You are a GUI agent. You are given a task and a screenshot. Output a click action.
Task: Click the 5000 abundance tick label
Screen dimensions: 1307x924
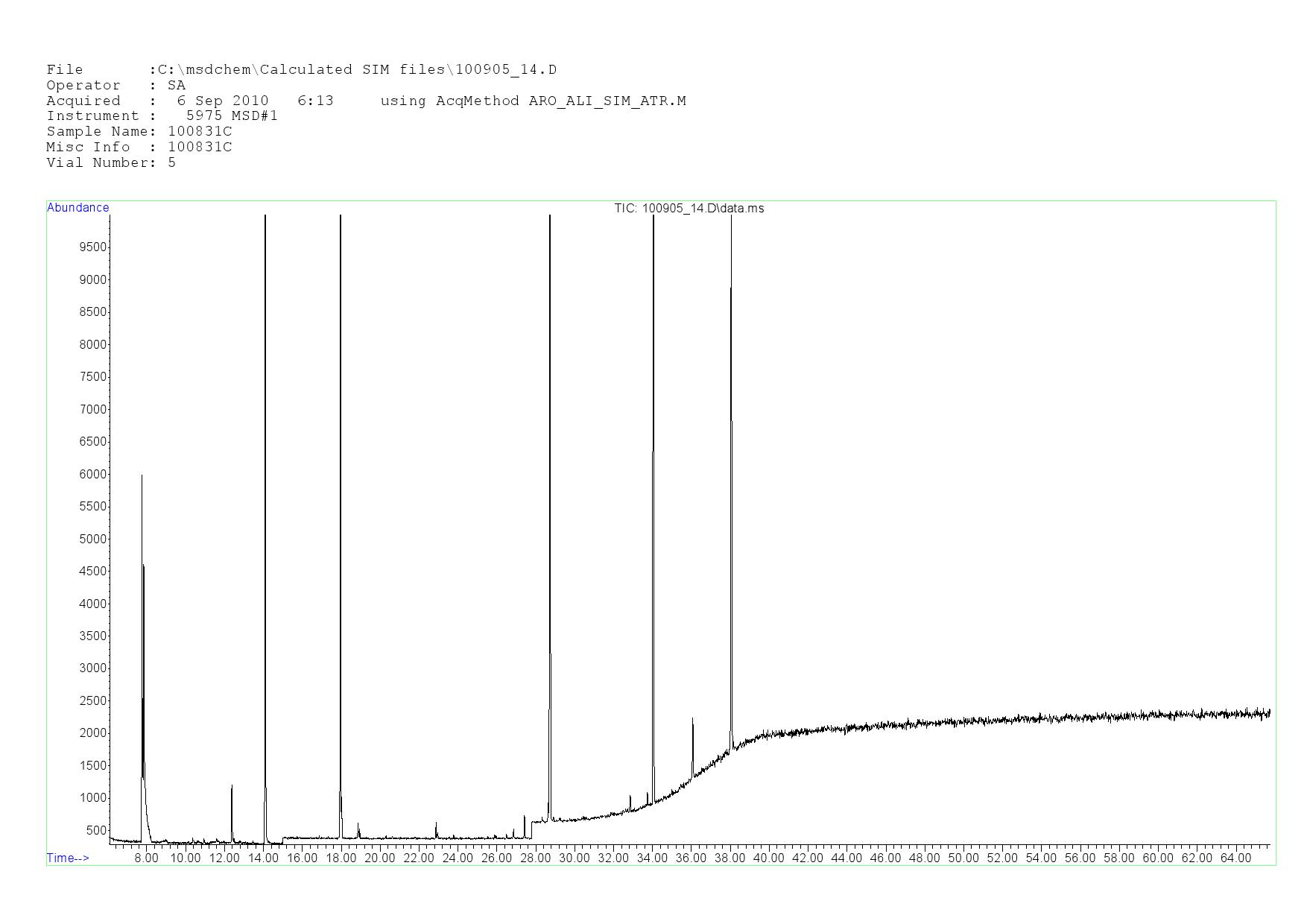click(92, 539)
